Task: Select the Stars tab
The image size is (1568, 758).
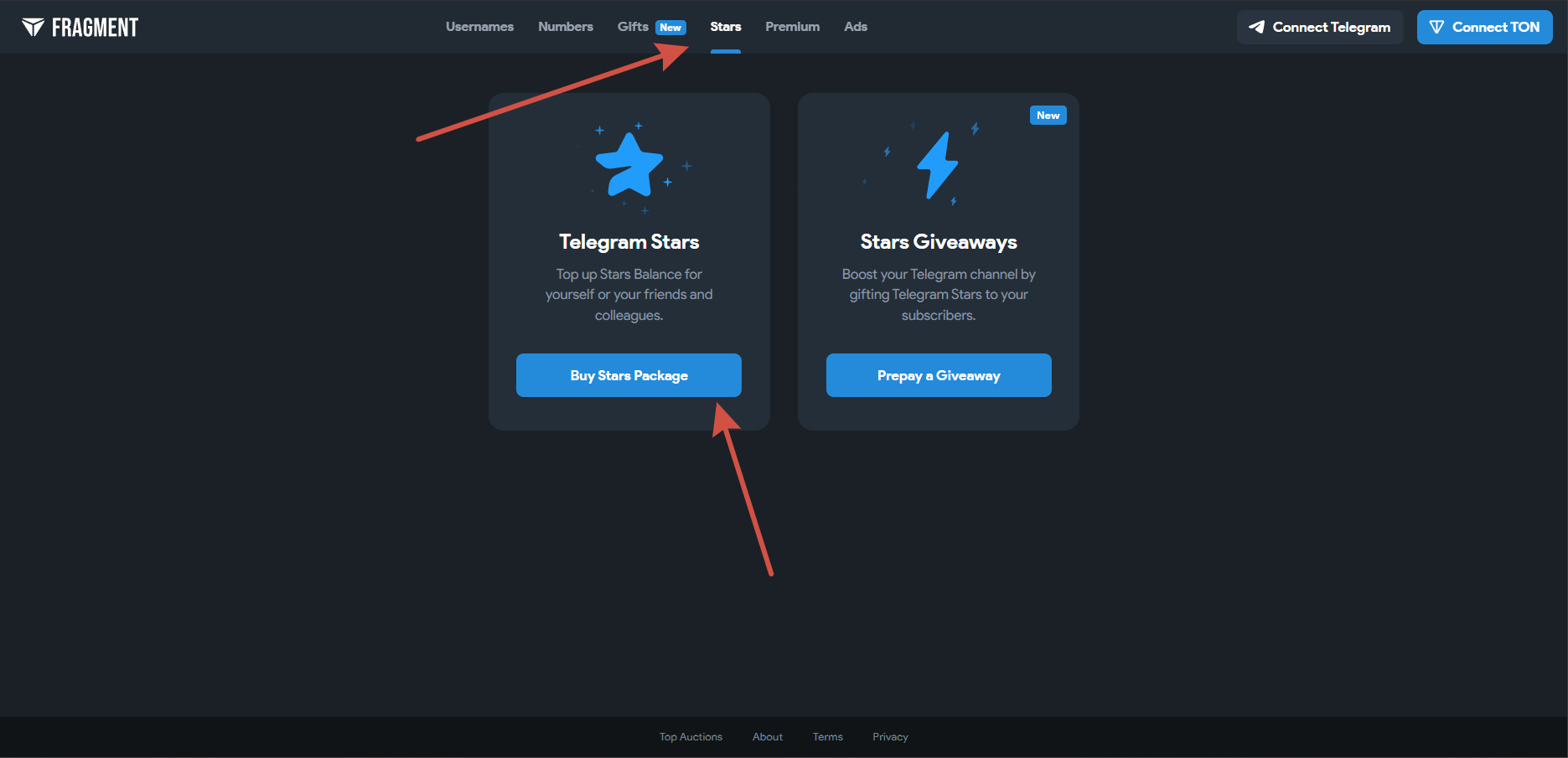Action: pyautogui.click(x=726, y=27)
